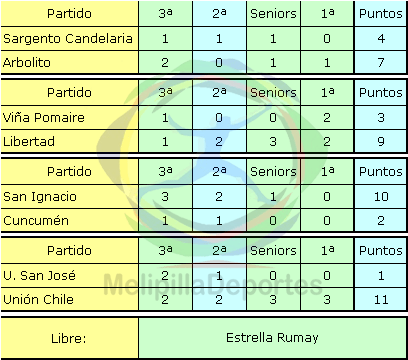This screenshot has height=360, width=408.
Task: Click the U. San José team name
Action: click(39, 276)
